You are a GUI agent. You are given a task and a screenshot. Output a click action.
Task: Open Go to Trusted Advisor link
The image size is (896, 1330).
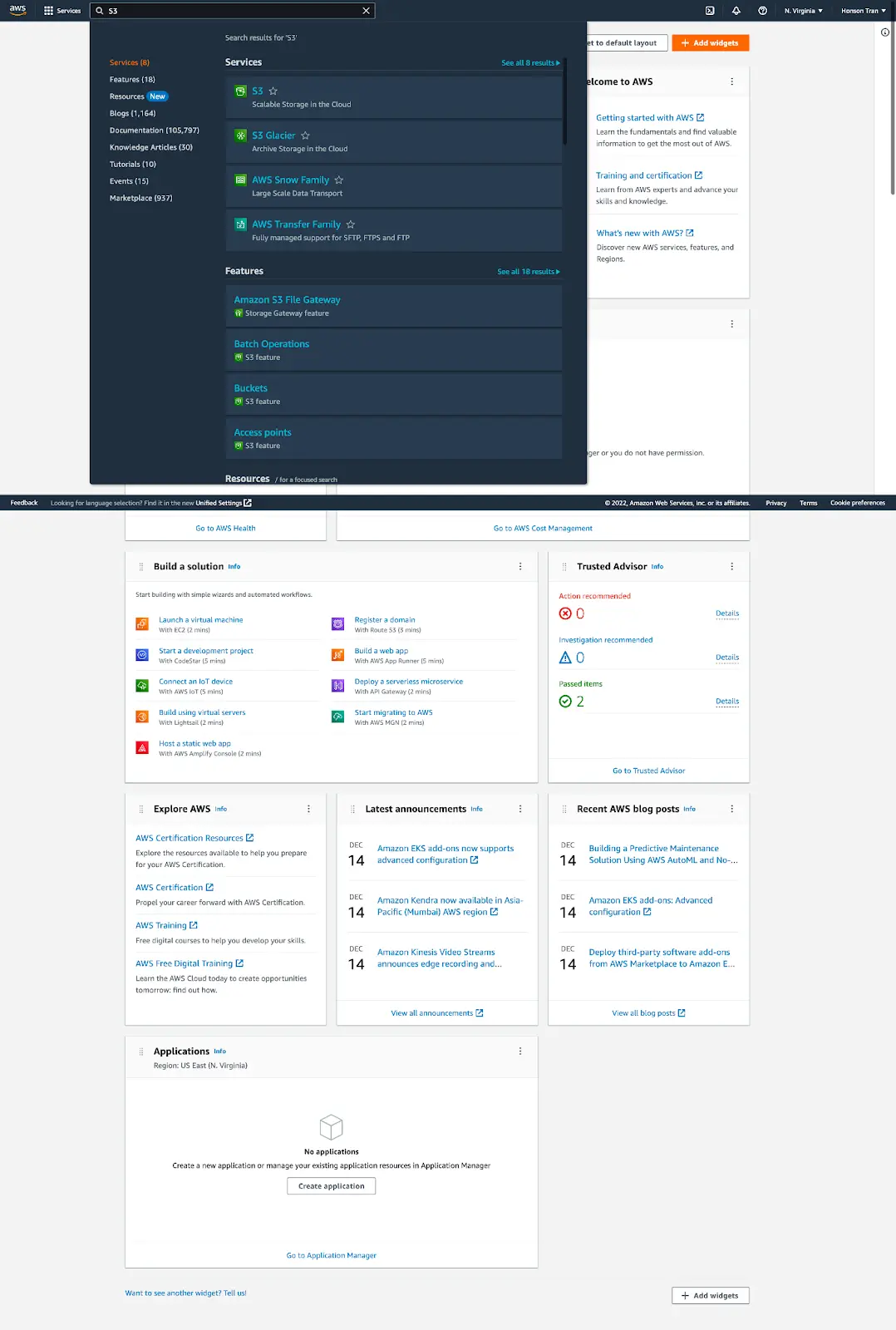pos(649,771)
